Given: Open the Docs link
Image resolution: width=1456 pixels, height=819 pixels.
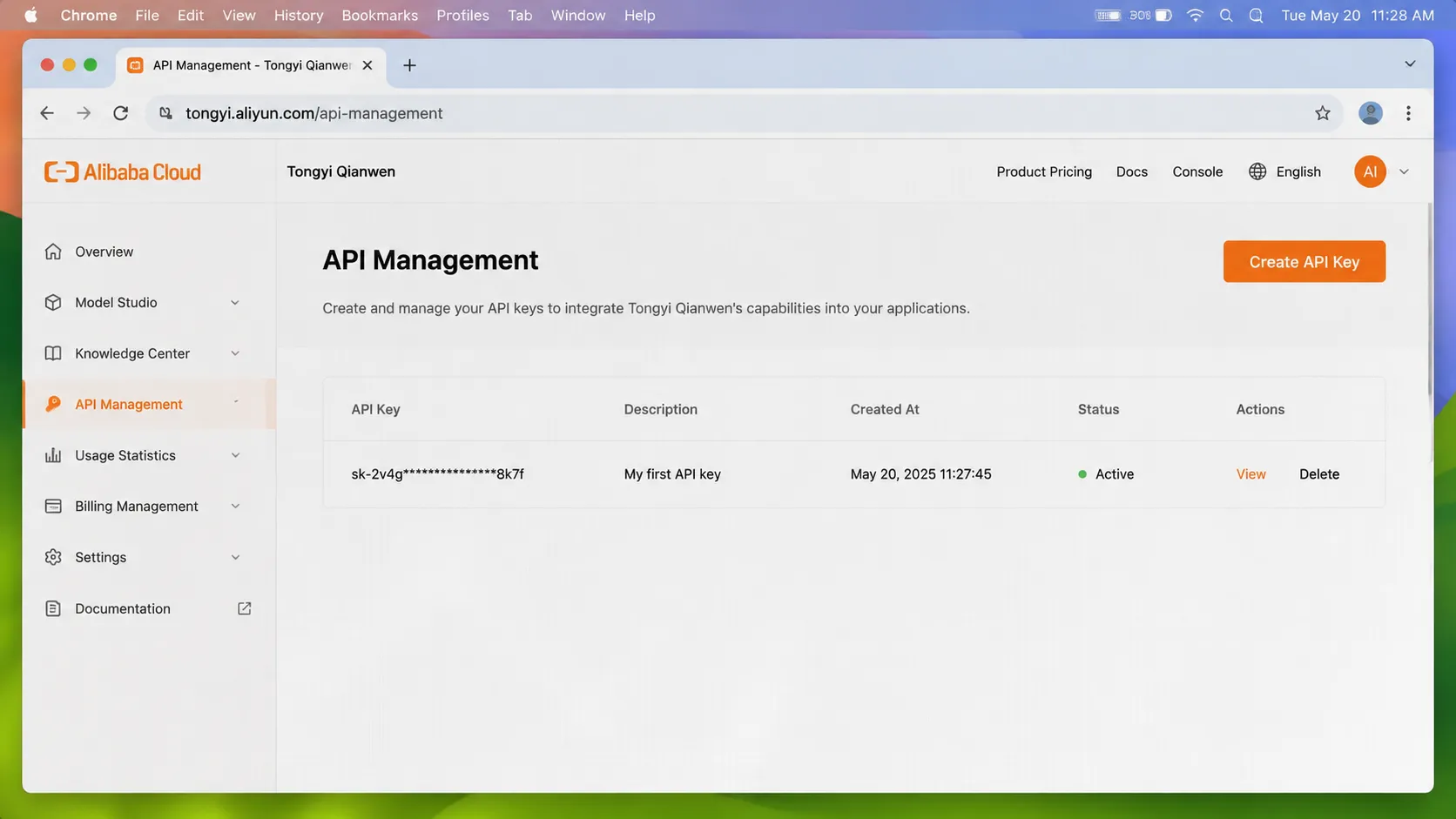Looking at the screenshot, I should [x=1132, y=171].
